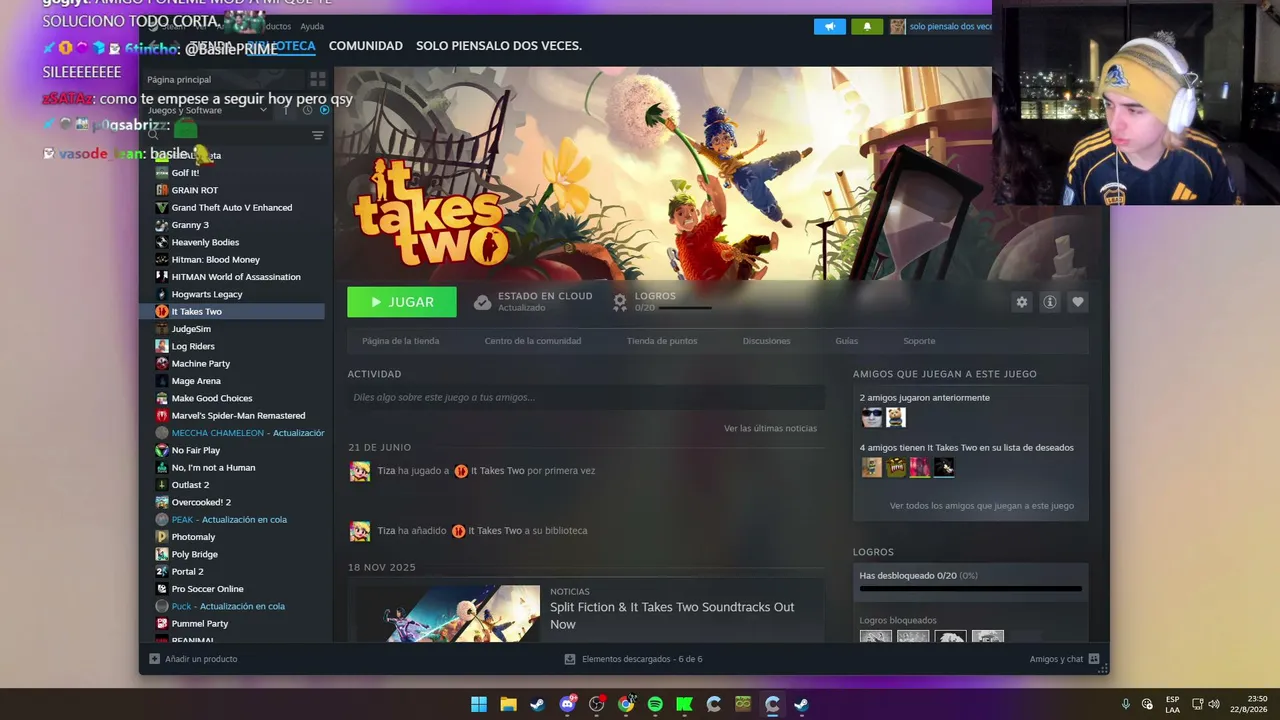This screenshot has width=1280, height=720.
Task: Switch library to grid collections view icon
Action: 318,79
